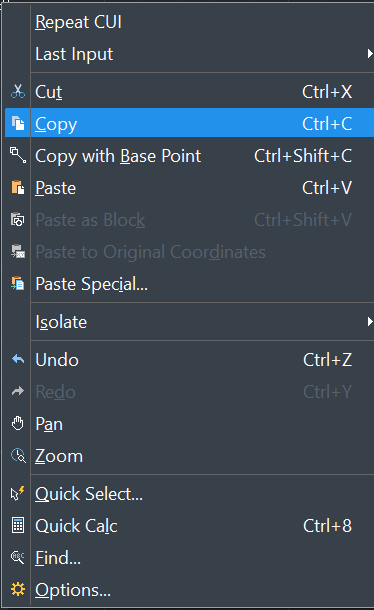Screen dimensions: 374x610
Task: Expand the Isolate submenu arrow
Action: coord(370,321)
